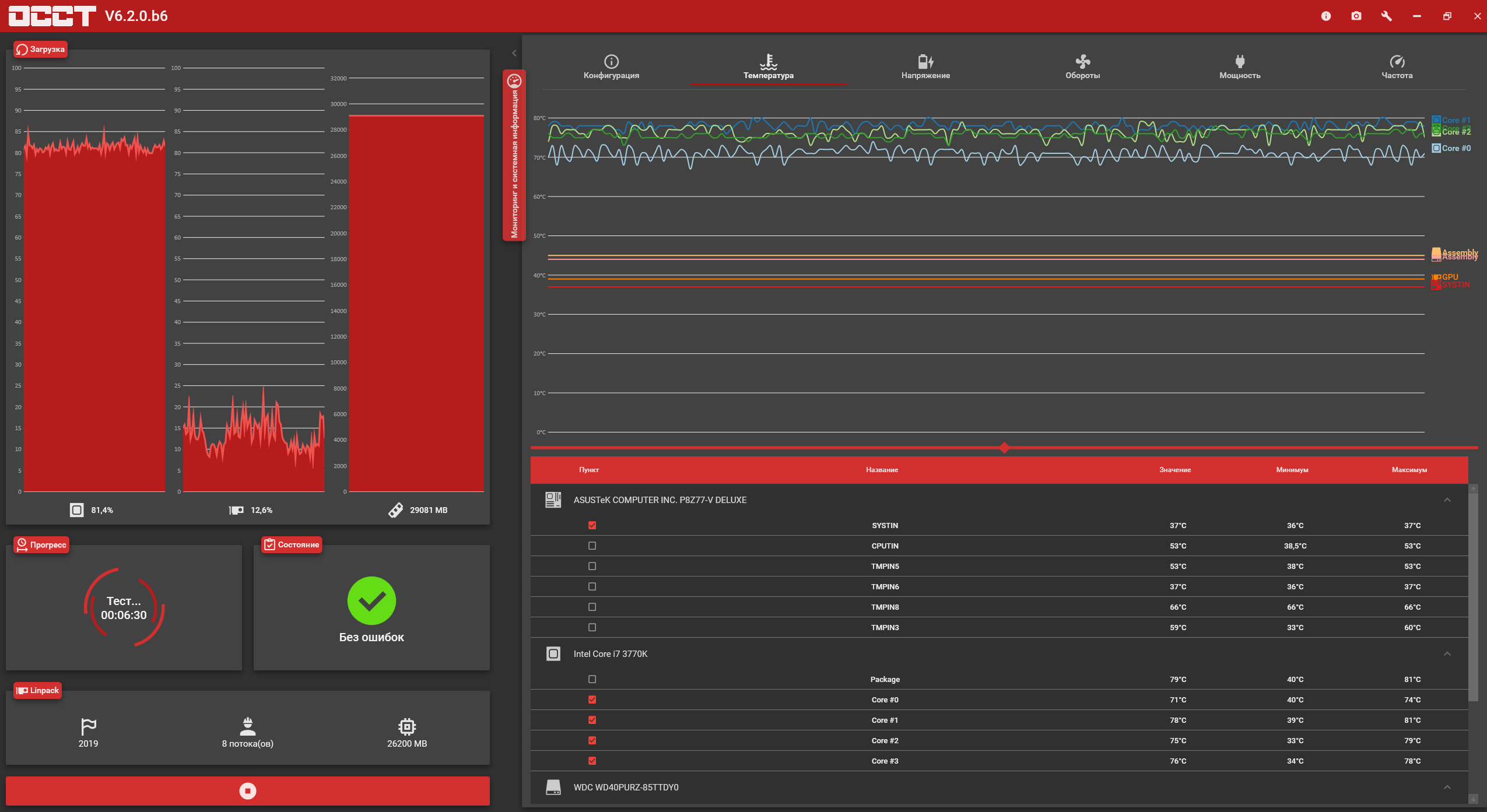Disable Core #0 graph checkbox
This screenshot has width=1487, height=812.
592,699
